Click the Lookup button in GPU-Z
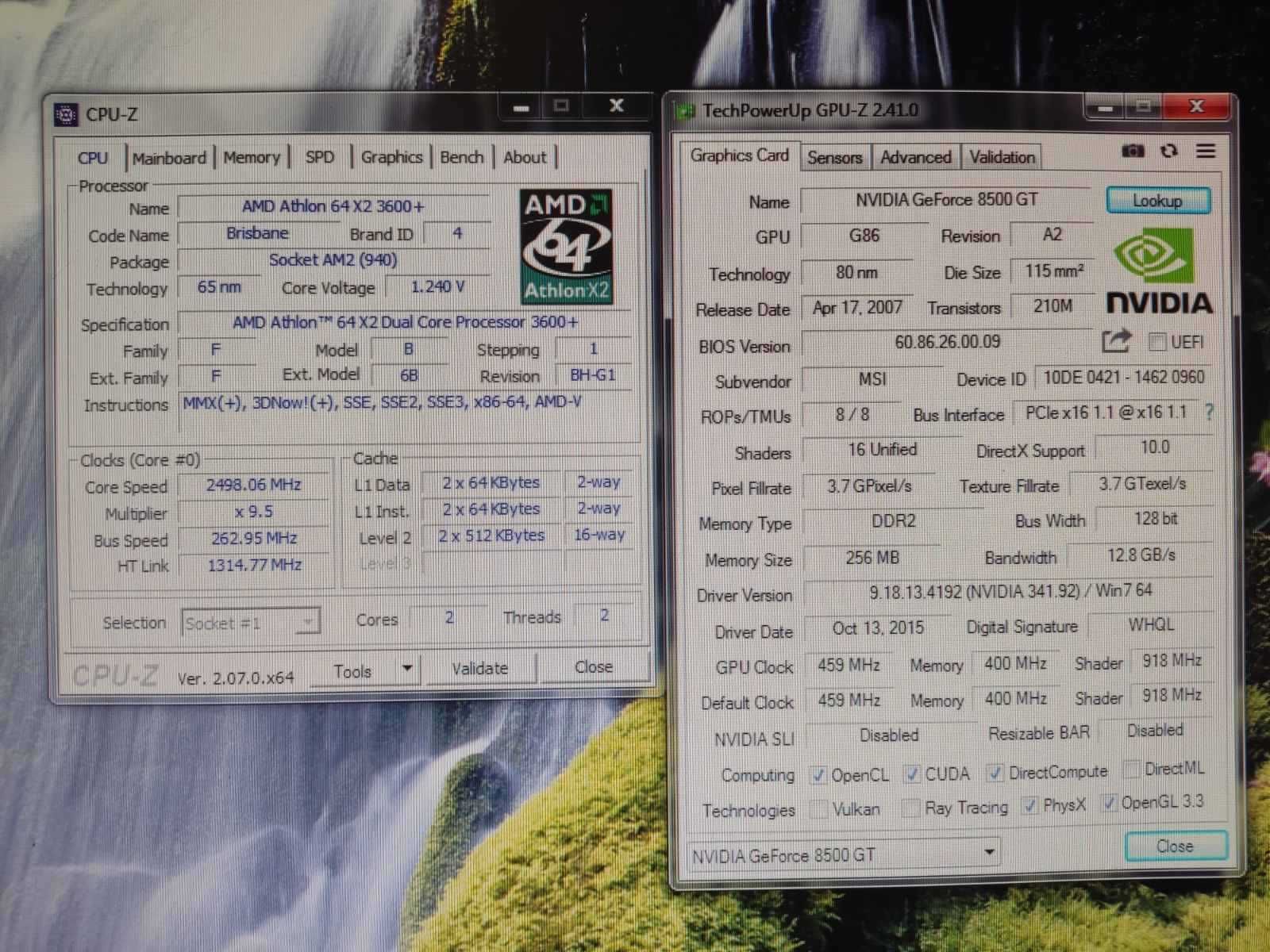The height and width of the screenshot is (952, 1270). click(x=1157, y=201)
